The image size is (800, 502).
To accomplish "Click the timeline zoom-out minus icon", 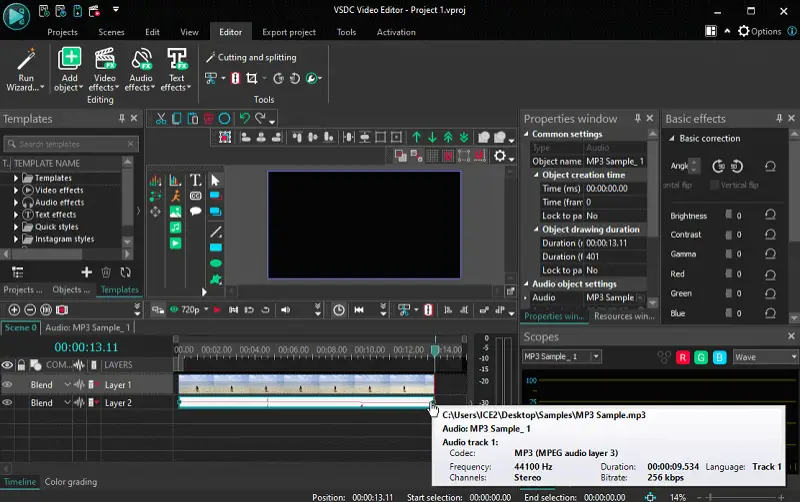I will [x=30, y=310].
